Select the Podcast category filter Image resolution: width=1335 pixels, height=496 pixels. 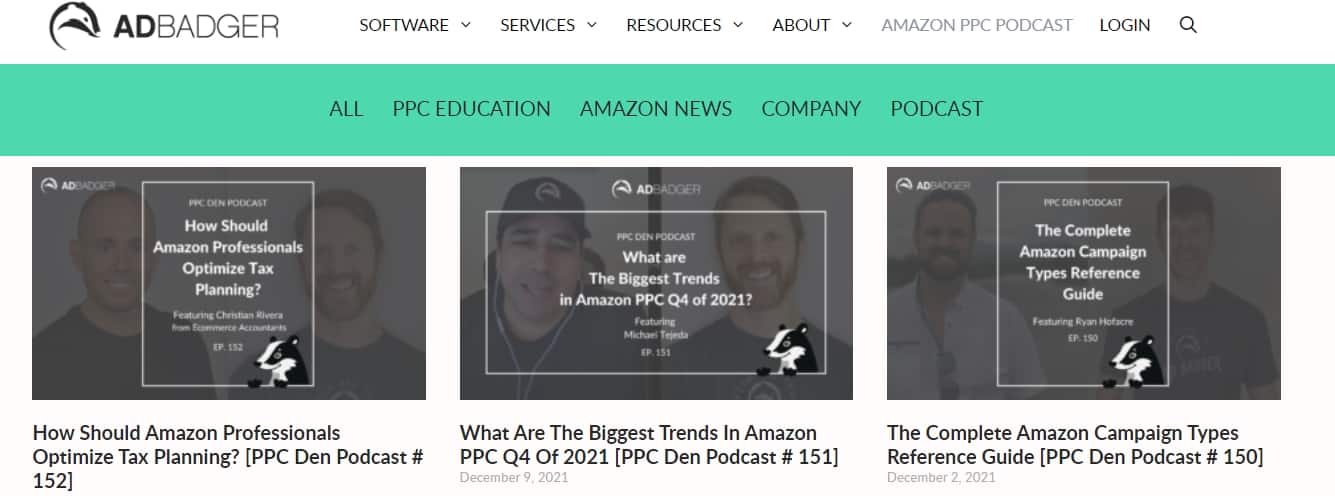(x=937, y=109)
